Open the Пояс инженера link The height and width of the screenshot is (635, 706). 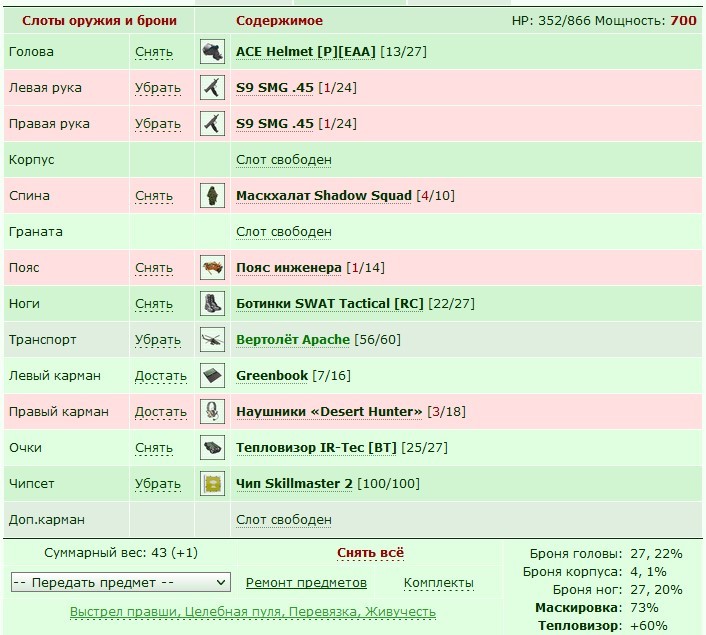(289, 268)
